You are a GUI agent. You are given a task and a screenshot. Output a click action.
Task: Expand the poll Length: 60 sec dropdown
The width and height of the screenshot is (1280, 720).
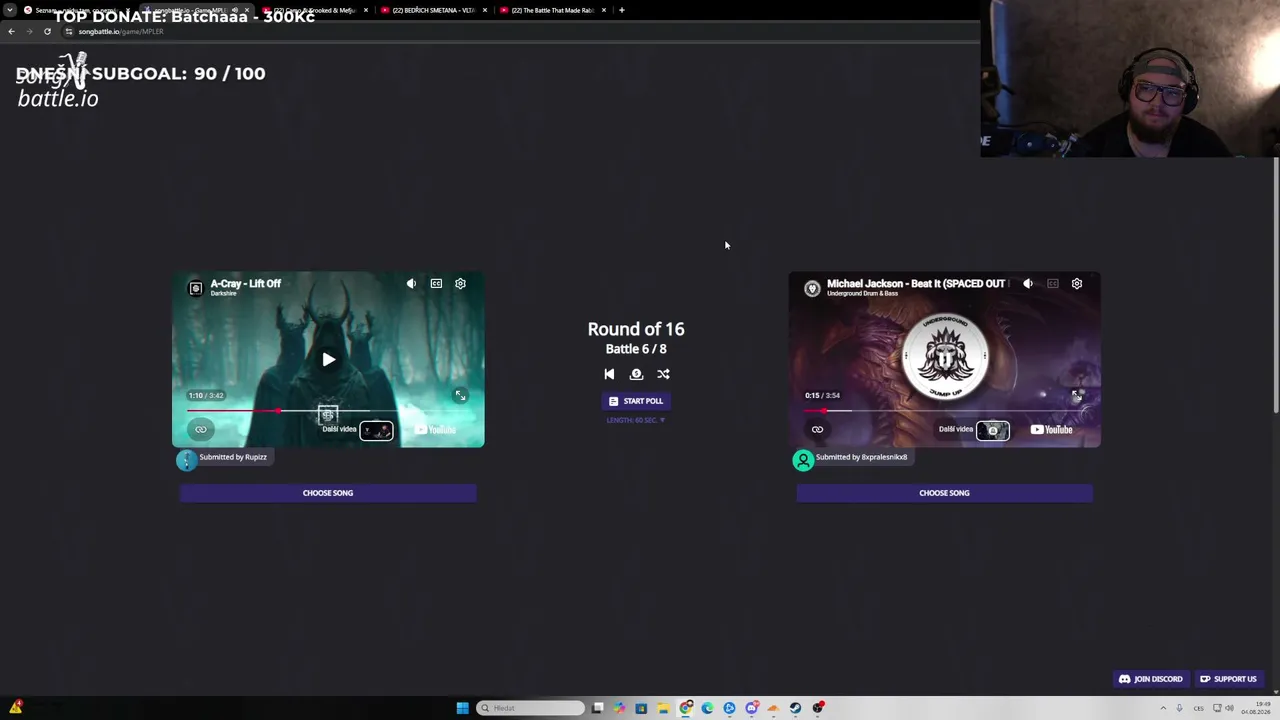pos(636,420)
